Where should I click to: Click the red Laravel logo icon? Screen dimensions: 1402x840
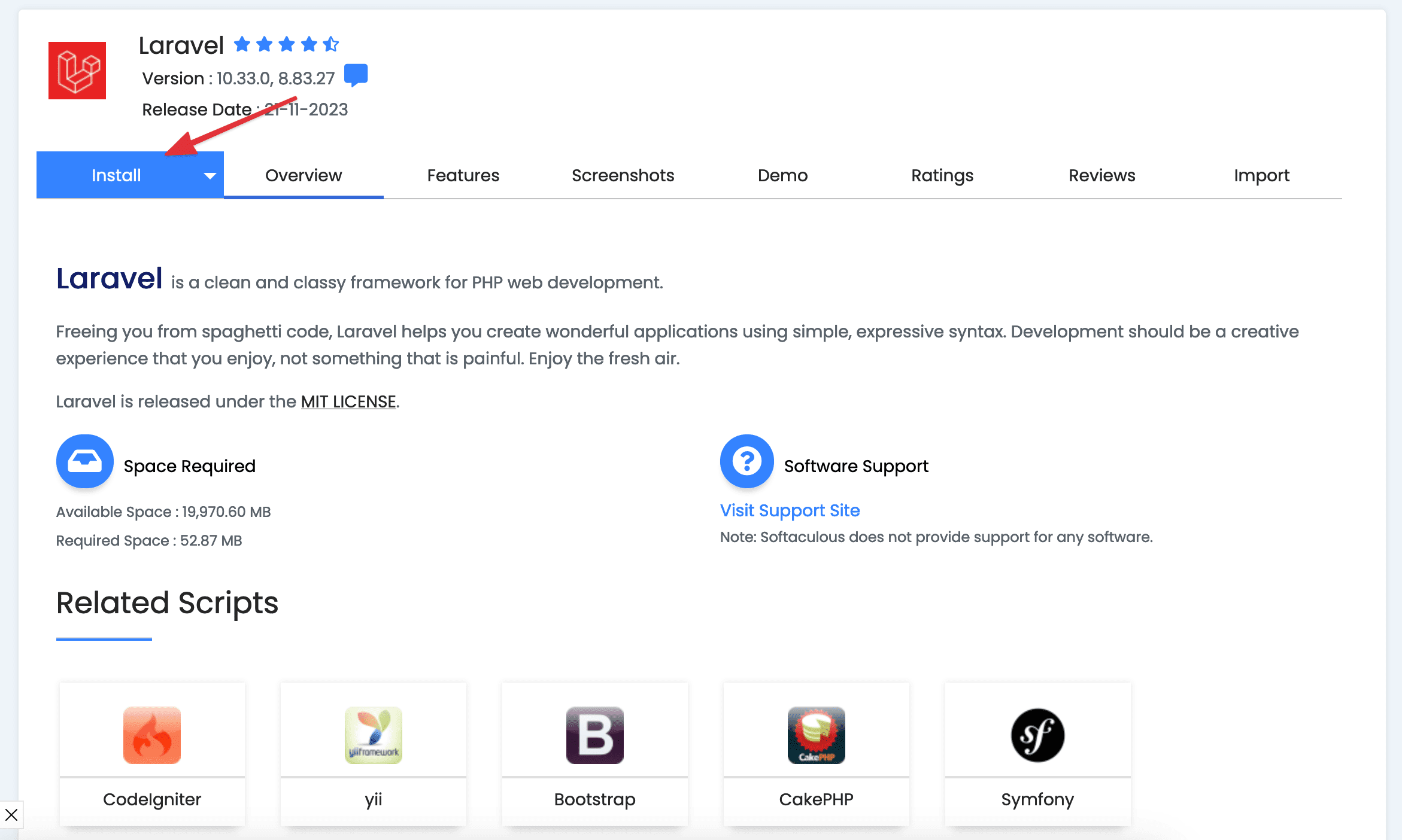pyautogui.click(x=77, y=71)
